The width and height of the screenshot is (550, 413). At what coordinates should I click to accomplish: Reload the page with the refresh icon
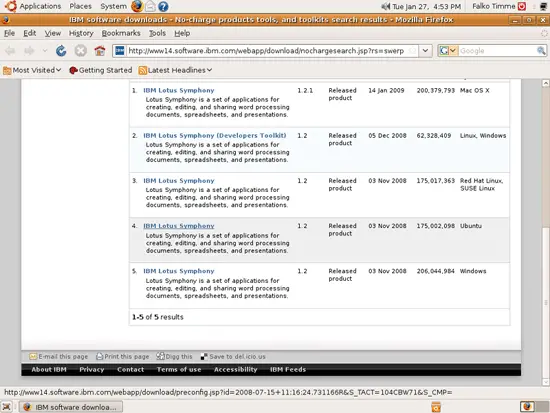point(61,51)
